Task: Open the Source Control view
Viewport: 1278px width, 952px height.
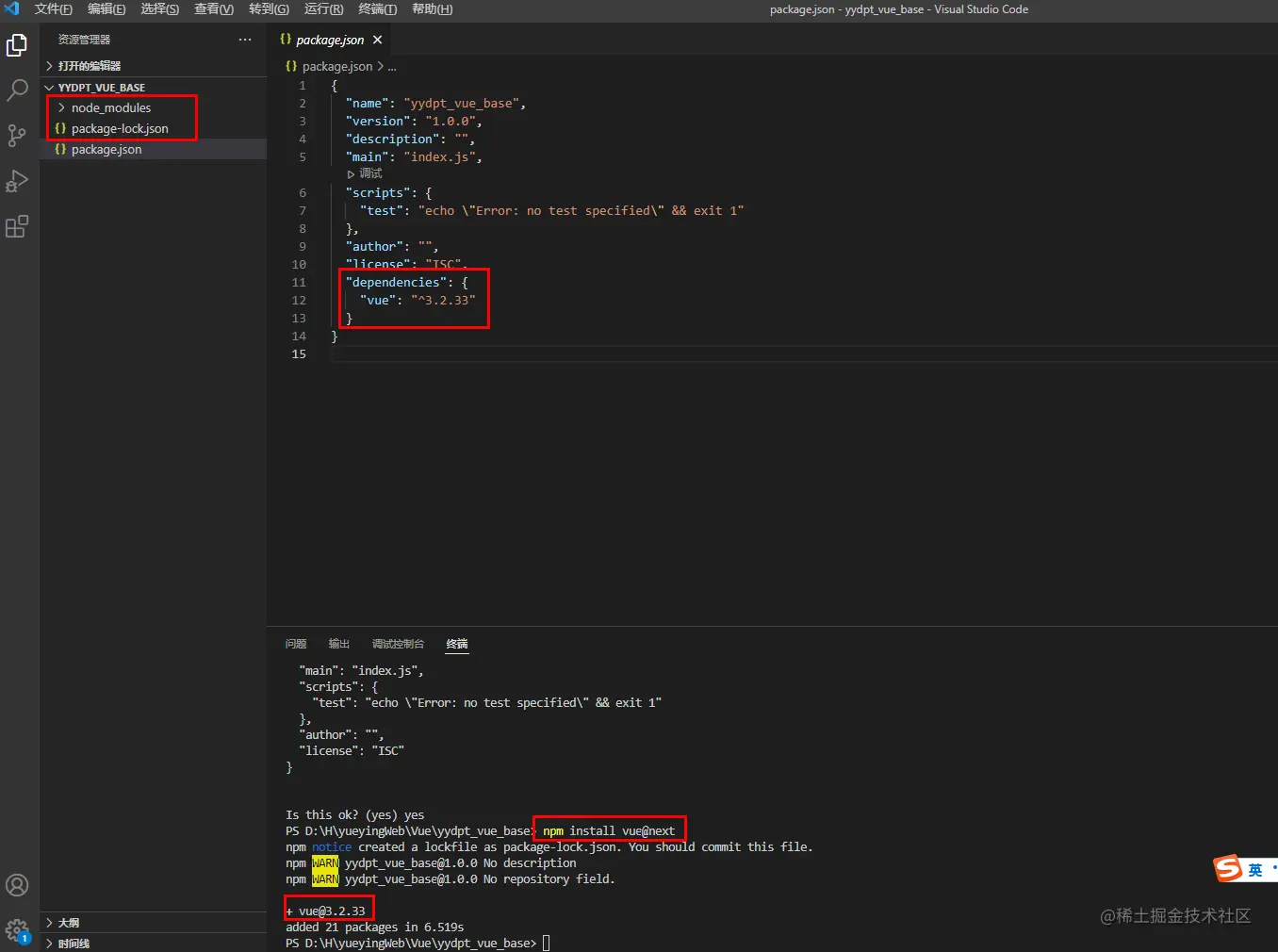Action: (17, 136)
